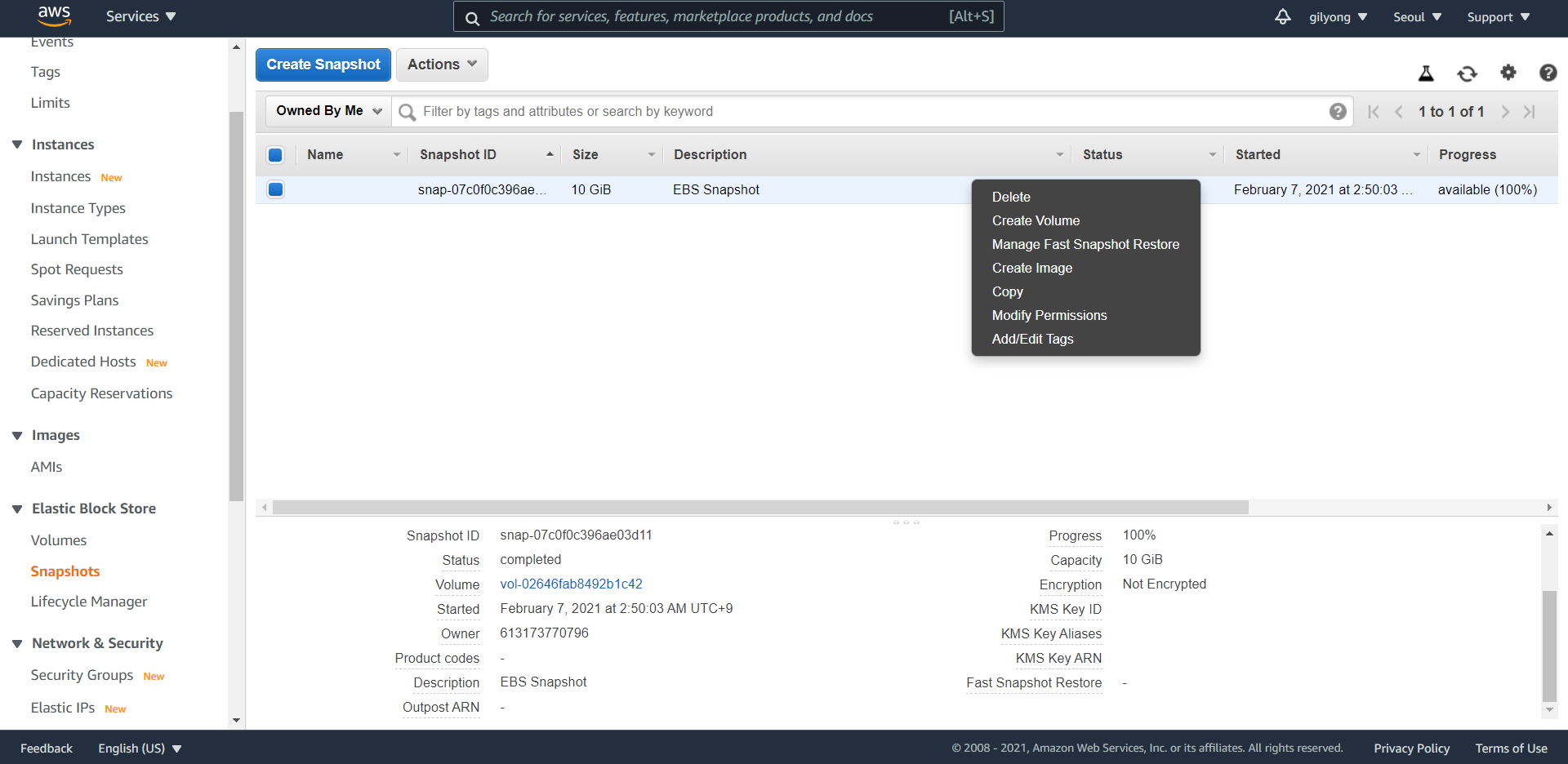Screen dimensions: 1568x764
Task: Click the snapshot filter keyword field
Action: click(872, 112)
